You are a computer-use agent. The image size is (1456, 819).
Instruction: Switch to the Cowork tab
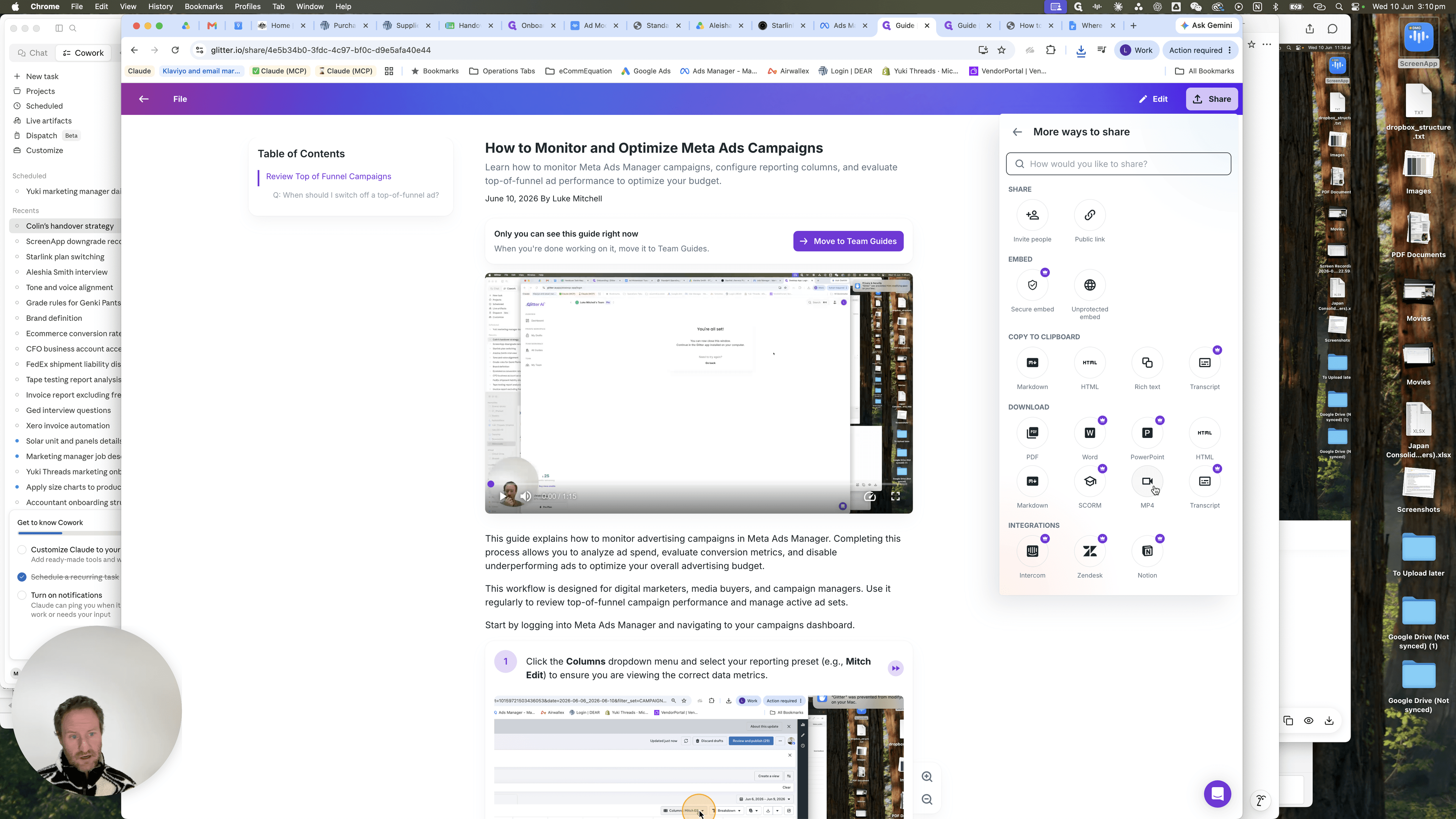83,53
